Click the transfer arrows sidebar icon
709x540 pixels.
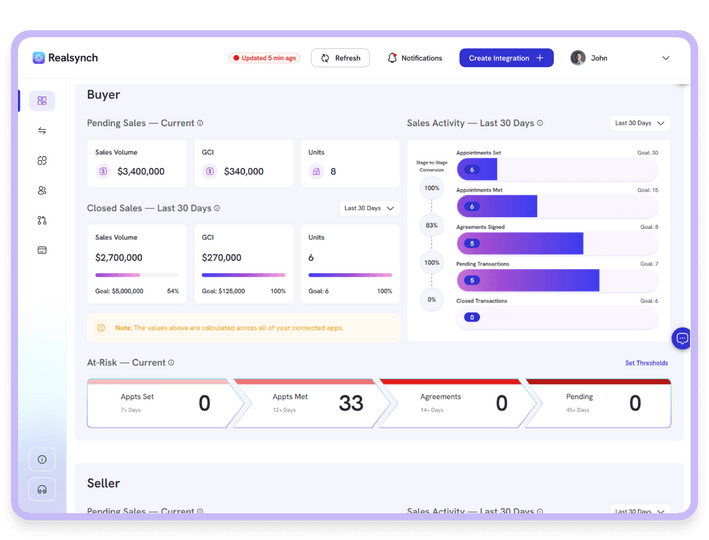42,130
